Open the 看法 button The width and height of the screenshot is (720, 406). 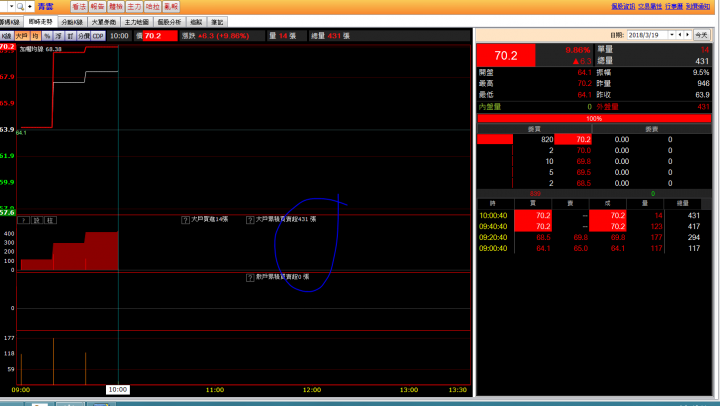tap(79, 6)
